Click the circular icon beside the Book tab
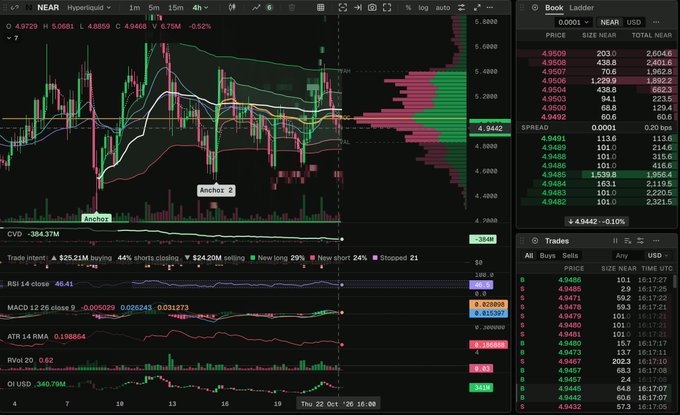Image resolution: width=680 pixels, height=415 pixels. (535, 7)
